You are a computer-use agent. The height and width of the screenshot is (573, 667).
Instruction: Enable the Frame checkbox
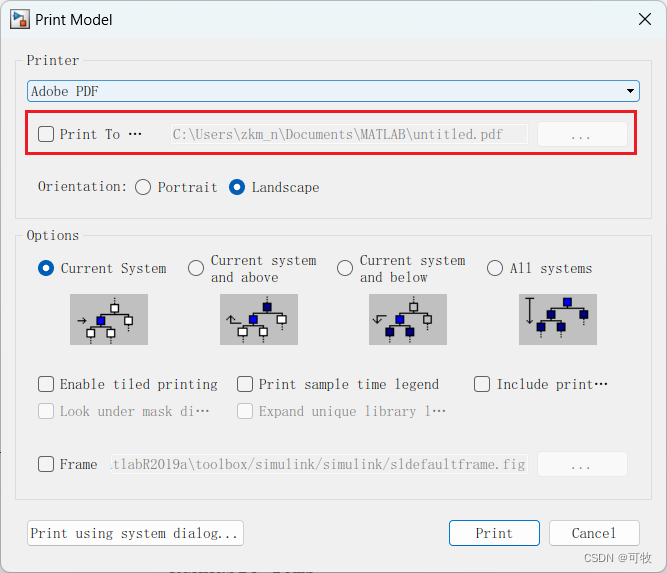tap(46, 464)
